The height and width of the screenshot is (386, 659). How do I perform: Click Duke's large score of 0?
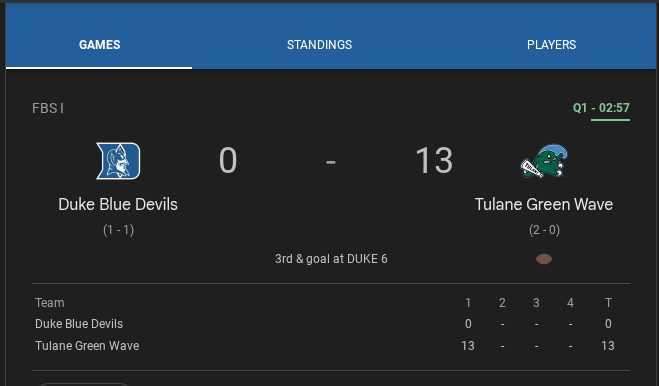pyautogui.click(x=228, y=160)
